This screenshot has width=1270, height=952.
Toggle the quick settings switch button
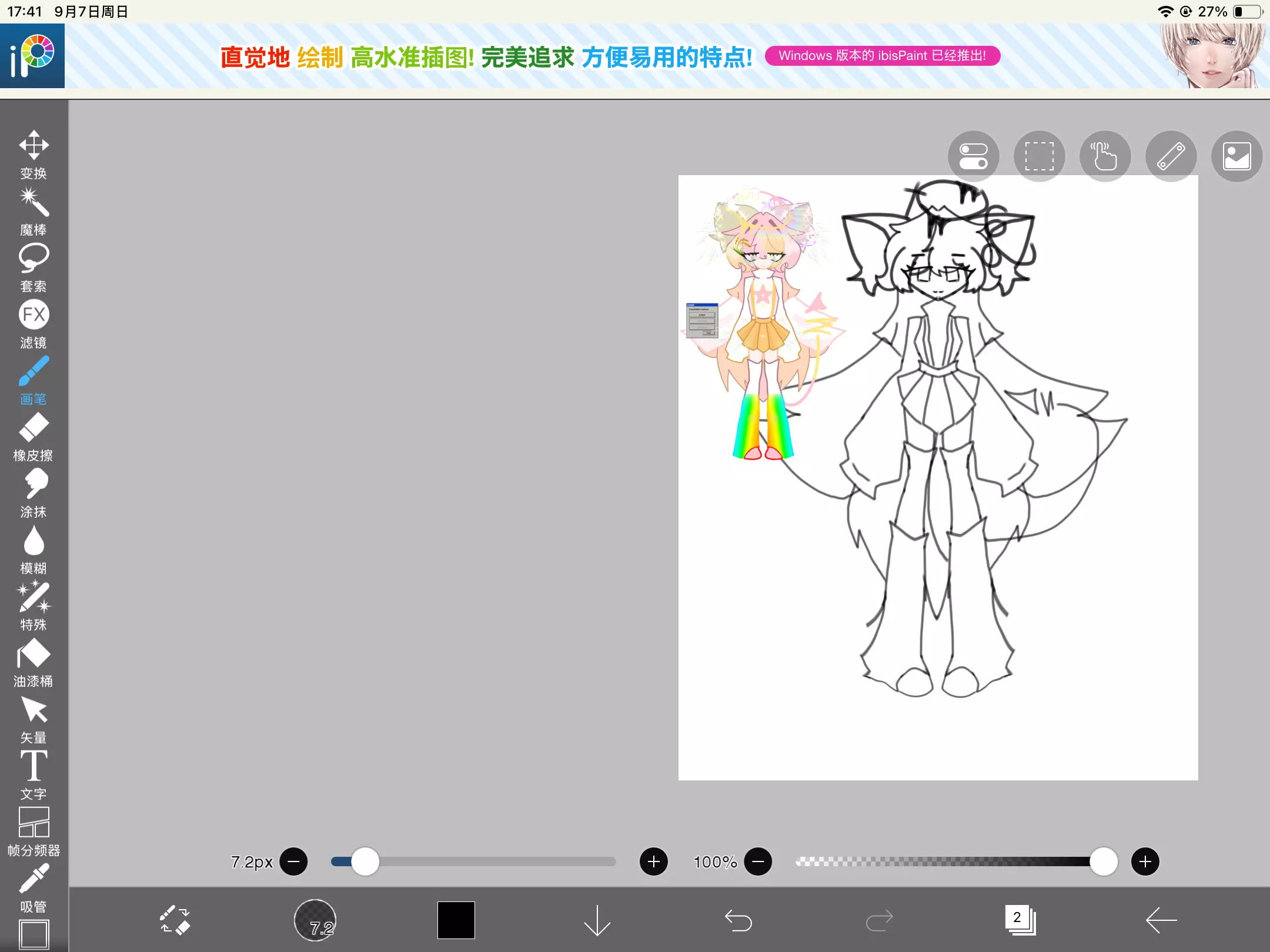click(x=973, y=156)
